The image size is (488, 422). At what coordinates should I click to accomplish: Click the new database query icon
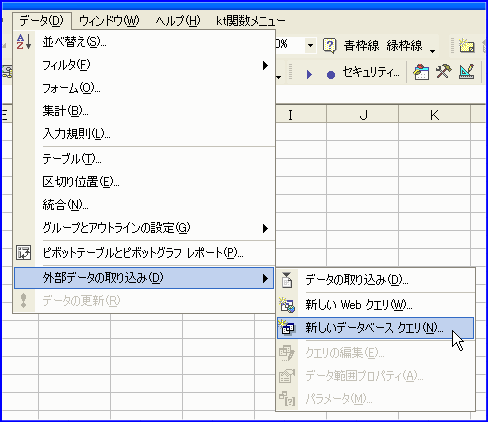click(287, 328)
